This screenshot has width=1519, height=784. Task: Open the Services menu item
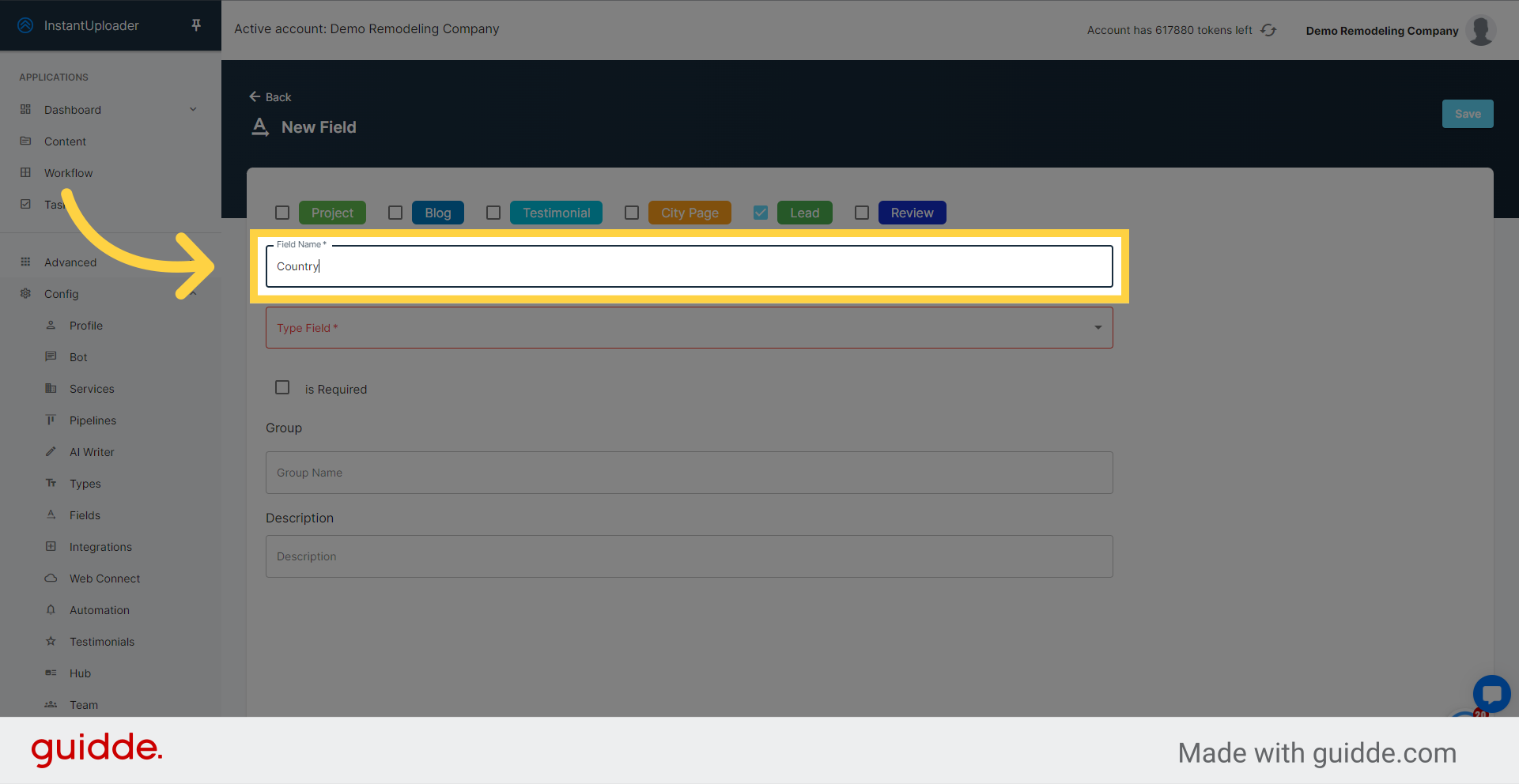[92, 389]
